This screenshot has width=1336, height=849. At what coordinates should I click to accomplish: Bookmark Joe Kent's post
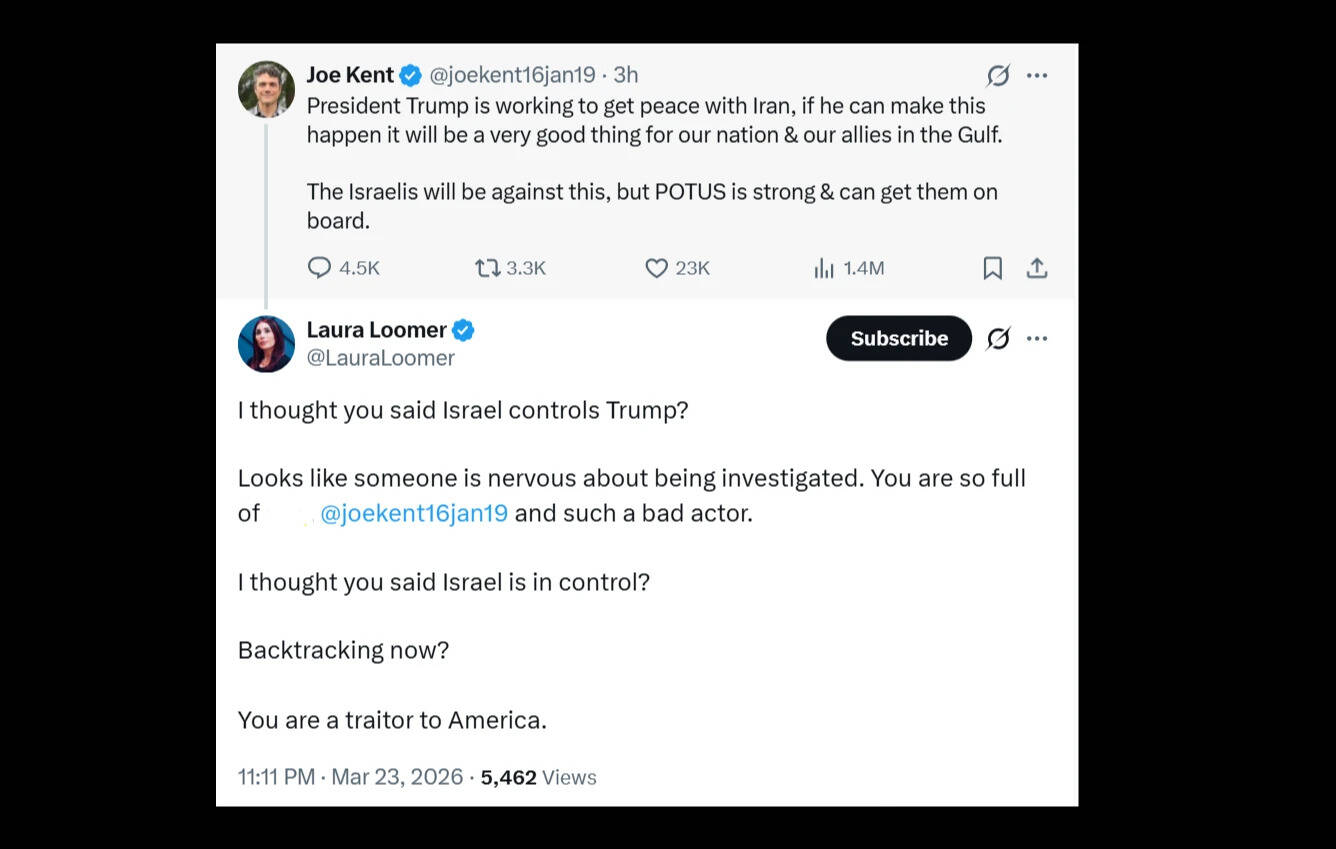(992, 268)
